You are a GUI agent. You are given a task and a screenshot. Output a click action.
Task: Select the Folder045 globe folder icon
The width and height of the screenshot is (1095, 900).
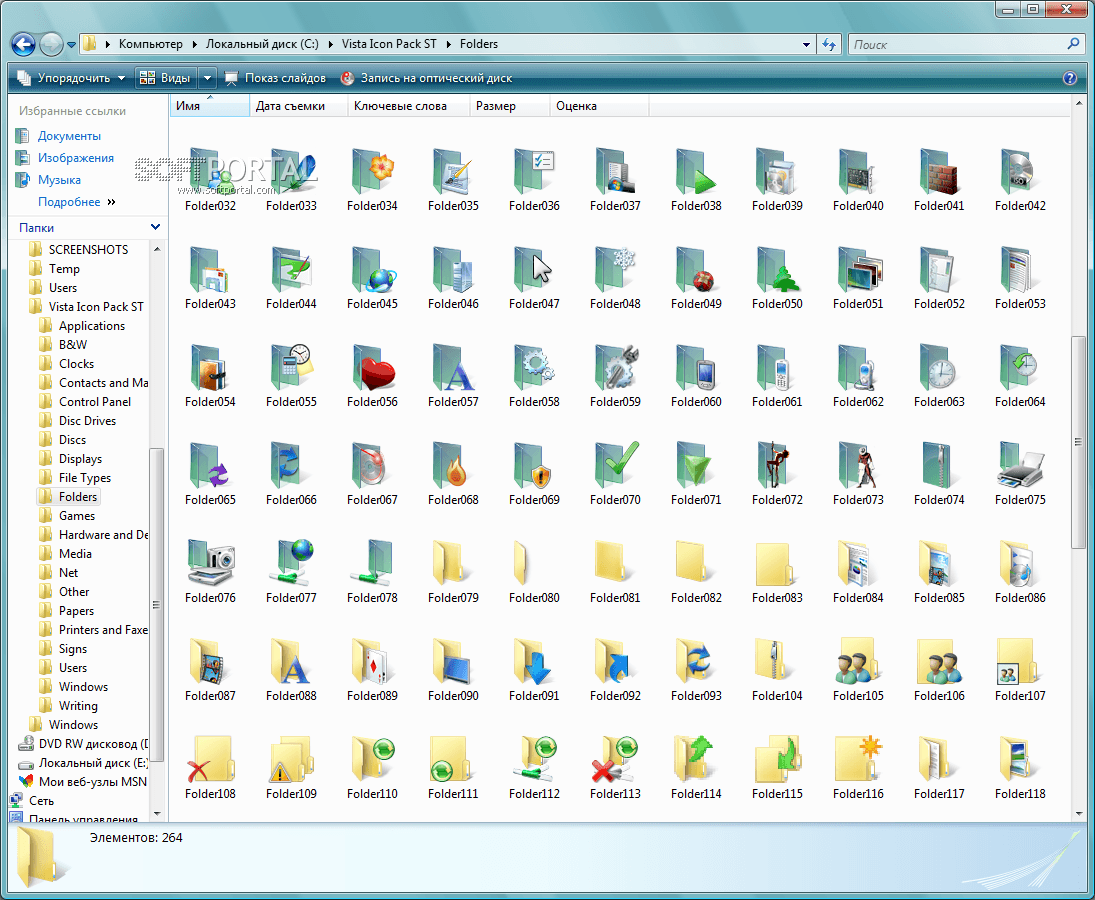(372, 270)
